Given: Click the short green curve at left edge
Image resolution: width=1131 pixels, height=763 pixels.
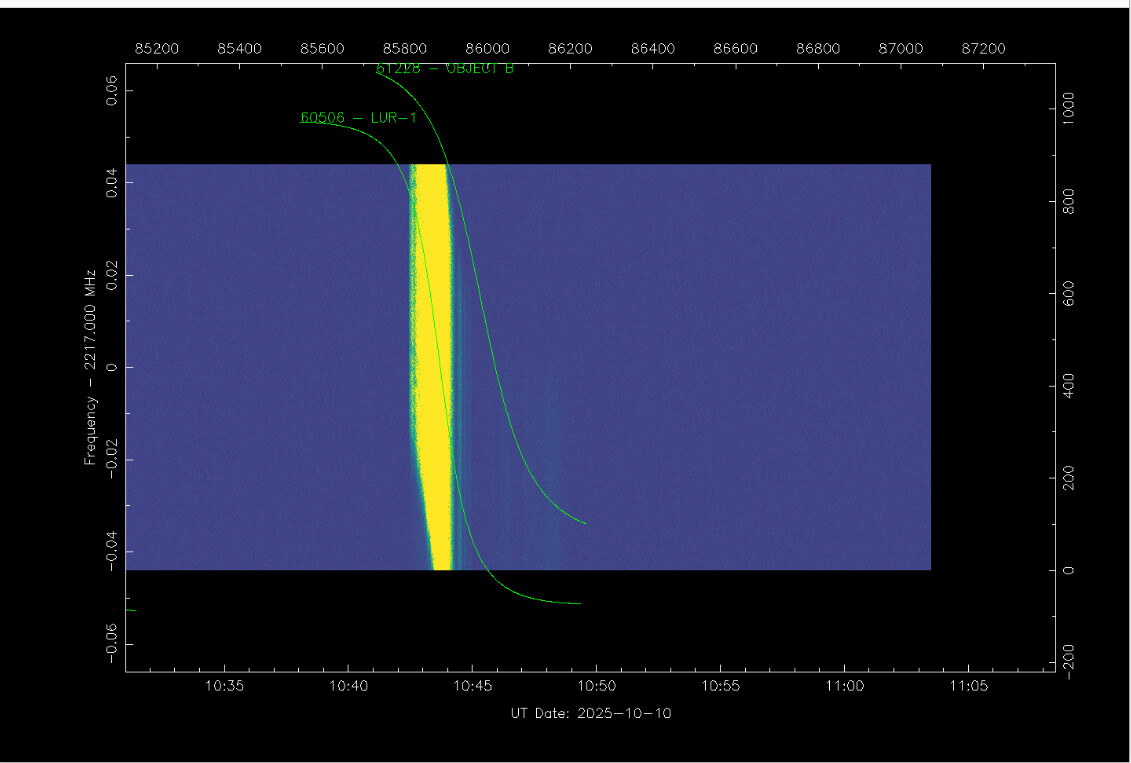Looking at the screenshot, I should pos(130,609).
